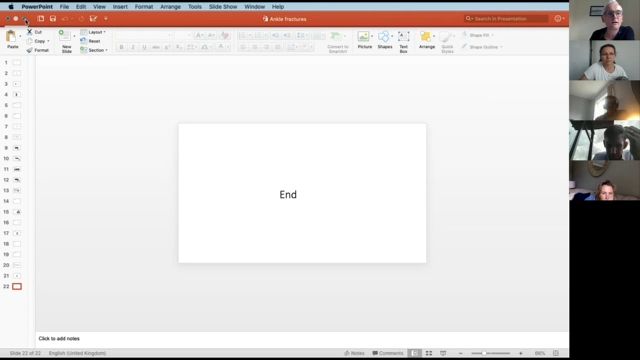Image resolution: width=640 pixels, height=360 pixels.
Task: Toggle the Notes pane in status bar
Action: [x=354, y=353]
